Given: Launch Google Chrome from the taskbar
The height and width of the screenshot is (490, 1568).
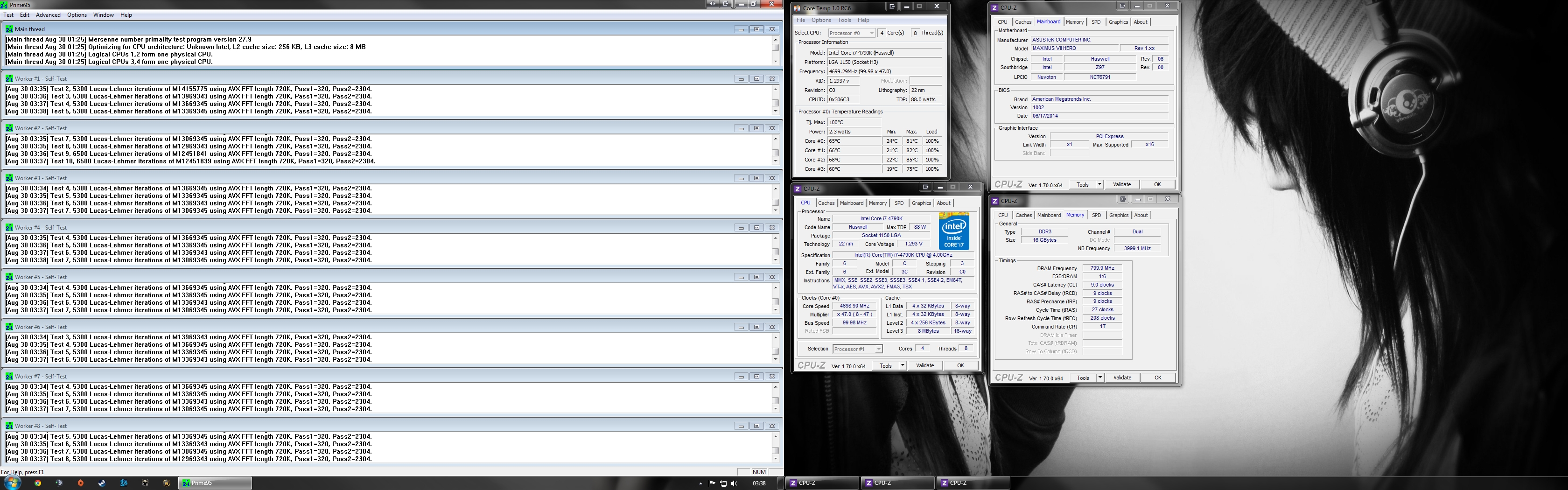Looking at the screenshot, I should (x=38, y=483).
